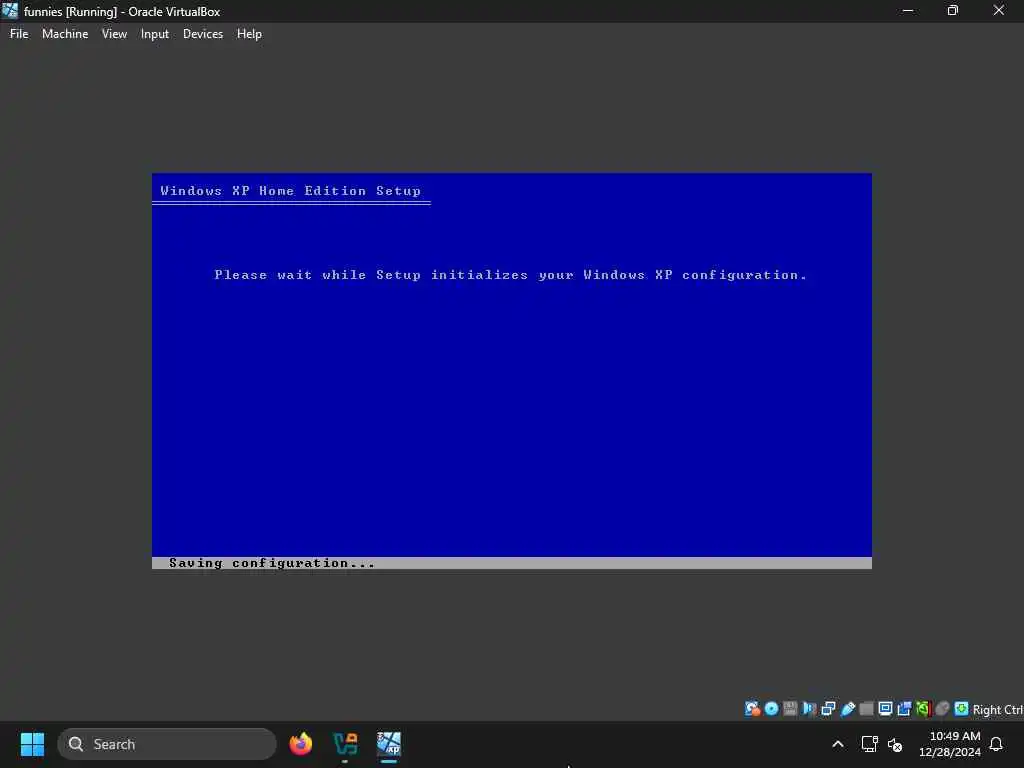Click the display settings status icon
Image resolution: width=1024 pixels, height=768 pixels.
[886, 709]
